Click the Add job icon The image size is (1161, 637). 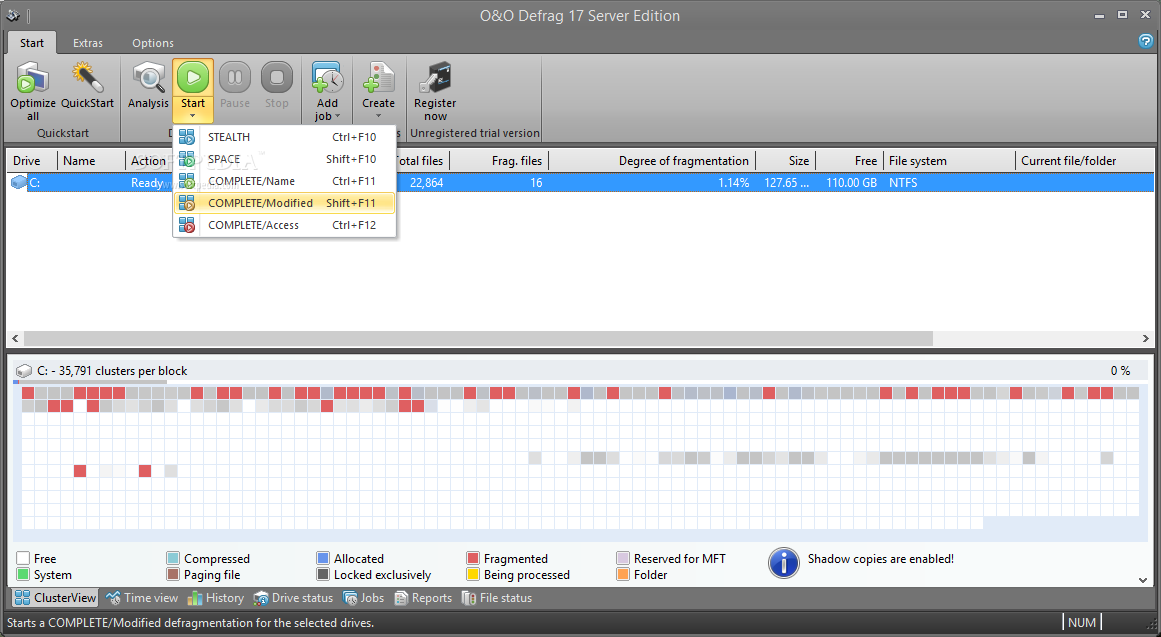click(327, 79)
